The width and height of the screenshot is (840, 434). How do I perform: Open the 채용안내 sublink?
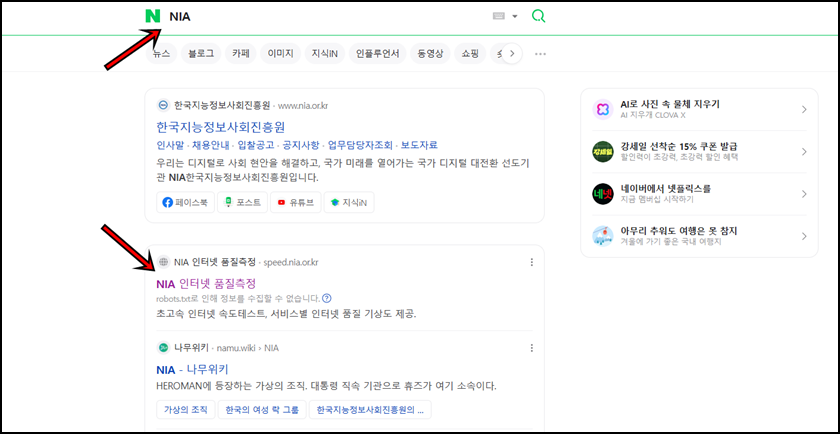211,145
